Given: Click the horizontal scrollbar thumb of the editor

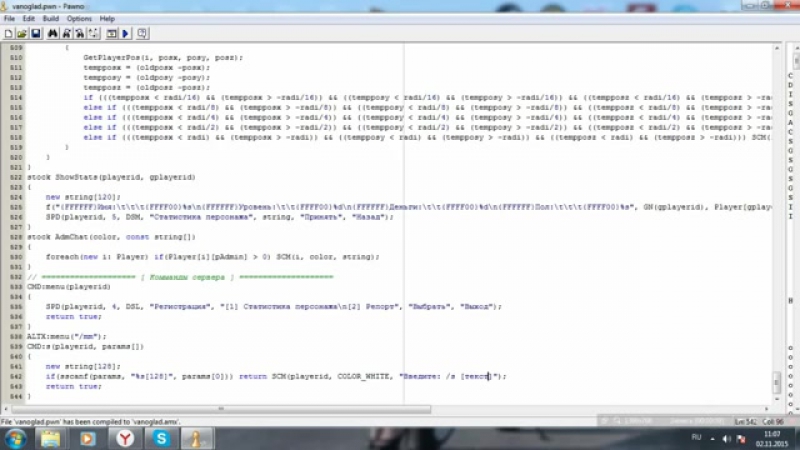Looking at the screenshot, I should (221, 409).
